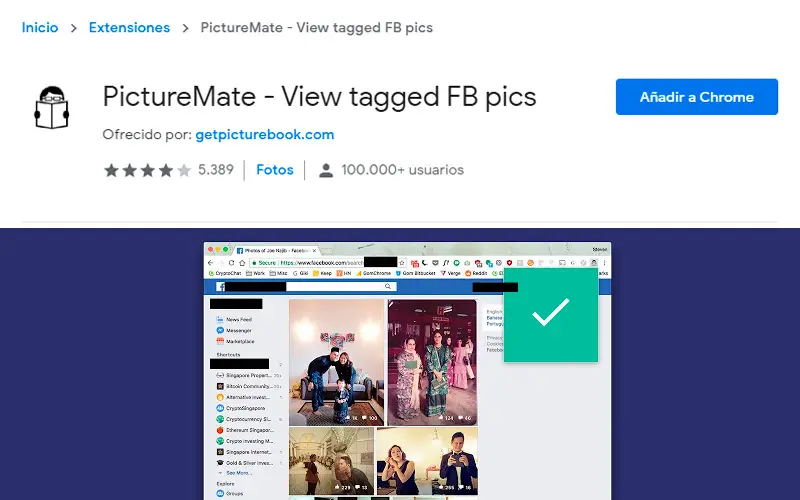
Task: Open the Verge bookmark in preview browser
Action: pyautogui.click(x=451, y=273)
